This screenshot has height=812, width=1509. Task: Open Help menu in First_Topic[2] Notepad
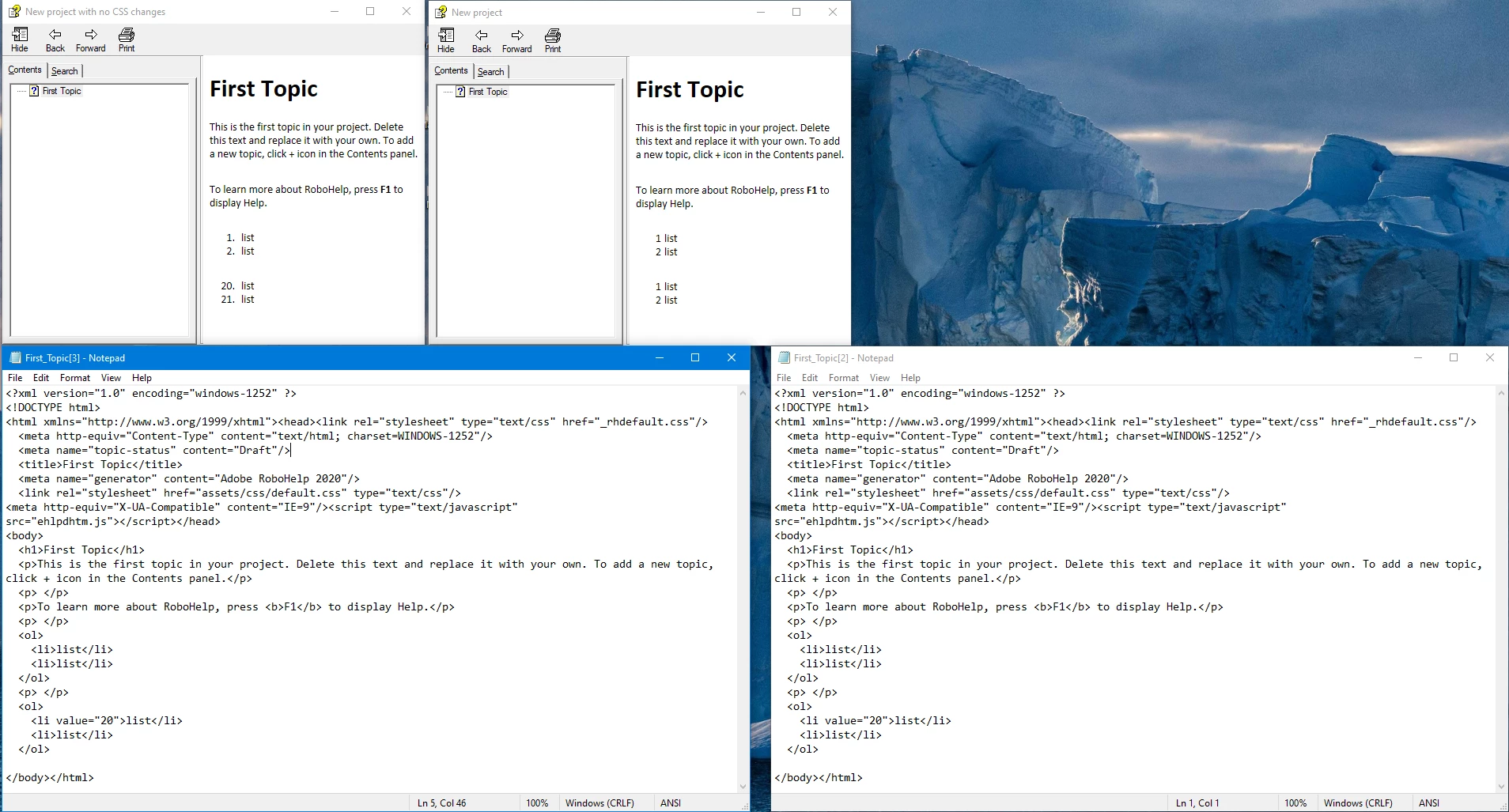[910, 378]
